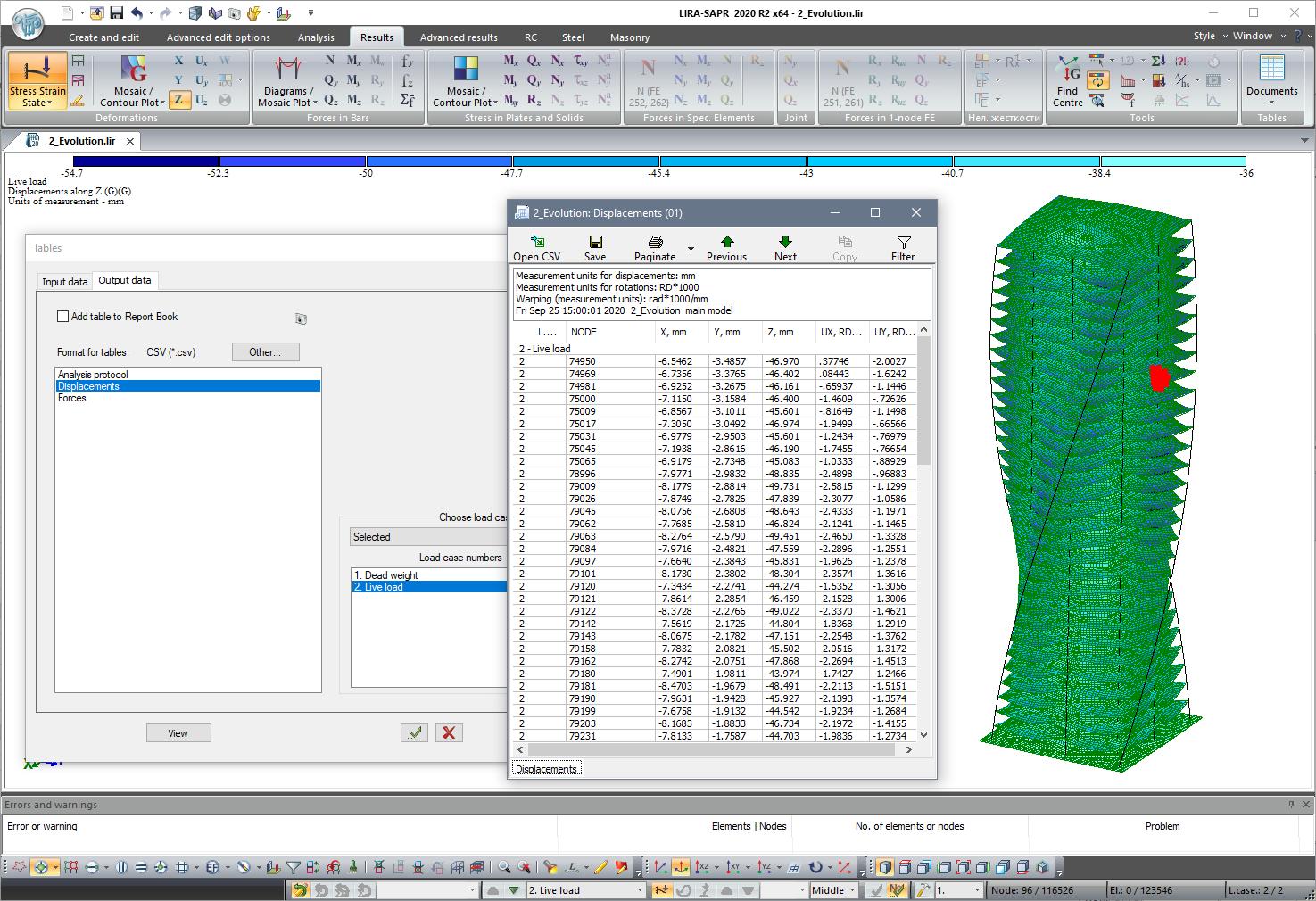1316x901 pixels.
Task: Click Diagrams/Mosaic Plot for Forces in Bars
Action: [x=286, y=80]
